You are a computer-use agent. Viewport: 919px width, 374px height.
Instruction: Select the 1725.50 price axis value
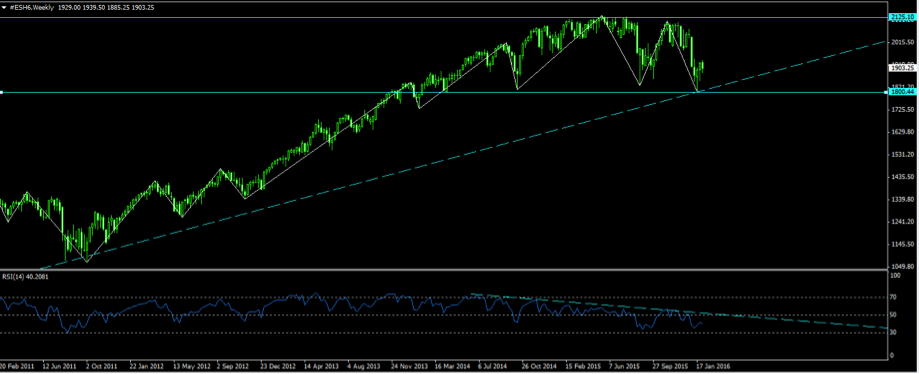[902, 110]
